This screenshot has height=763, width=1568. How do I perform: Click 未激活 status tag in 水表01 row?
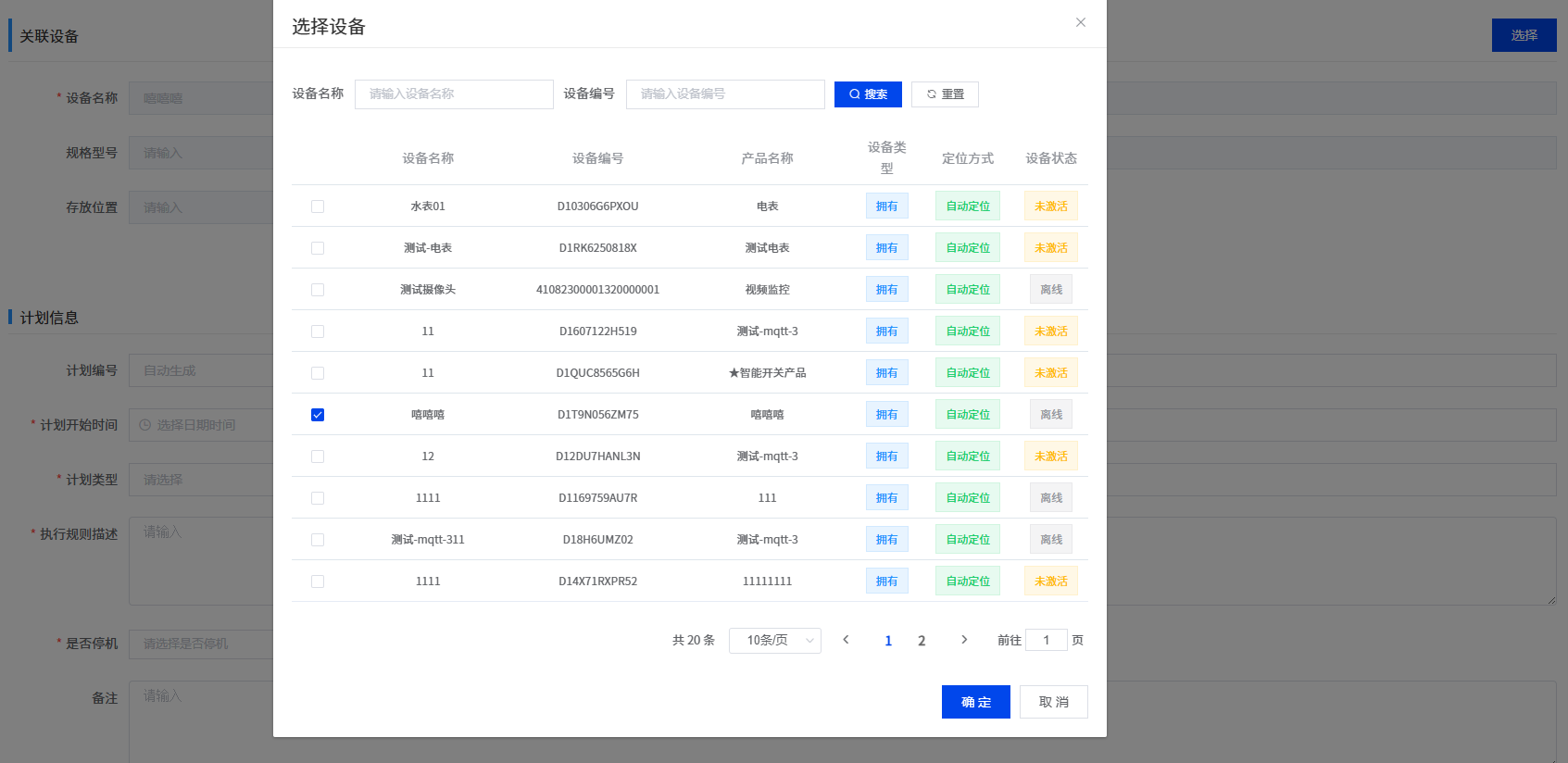[x=1051, y=206]
